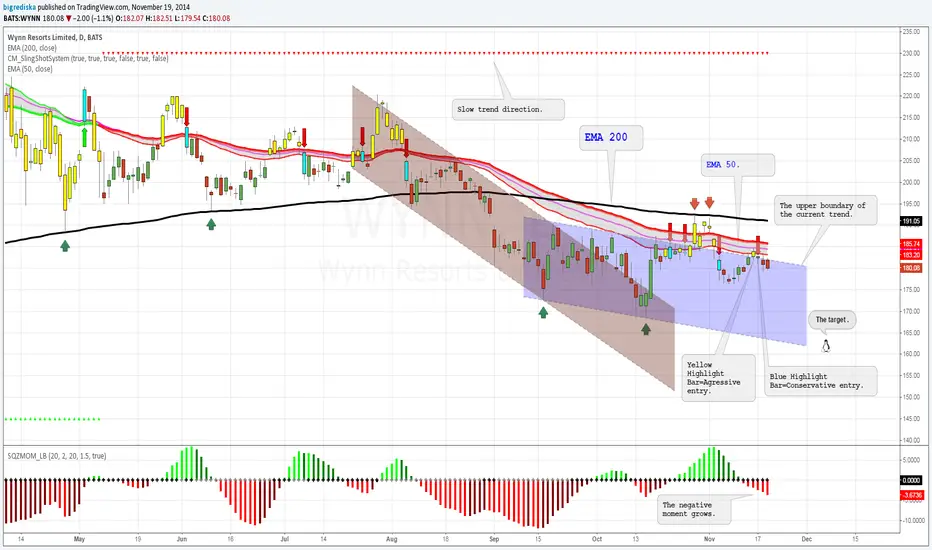Click the red down arrow at early June peak
932x550 pixels.
187,117
